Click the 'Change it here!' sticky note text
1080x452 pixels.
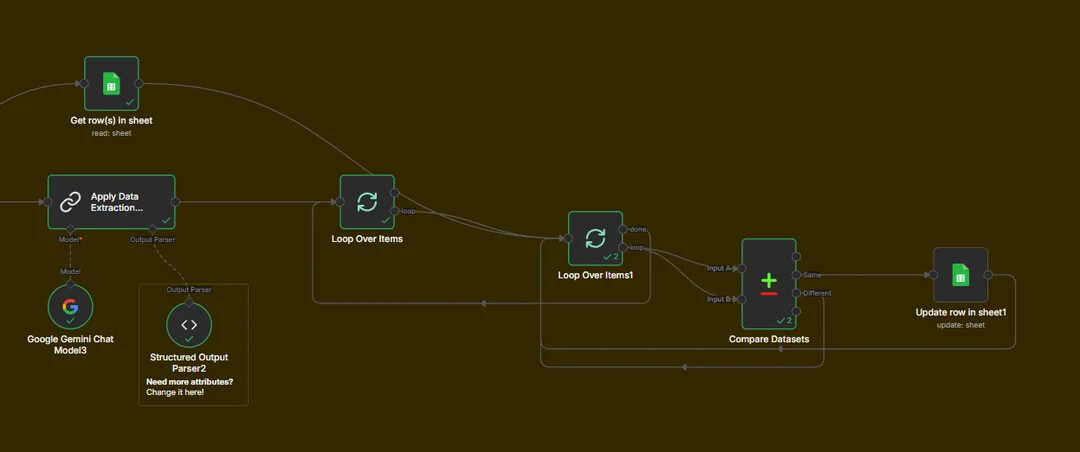point(175,392)
